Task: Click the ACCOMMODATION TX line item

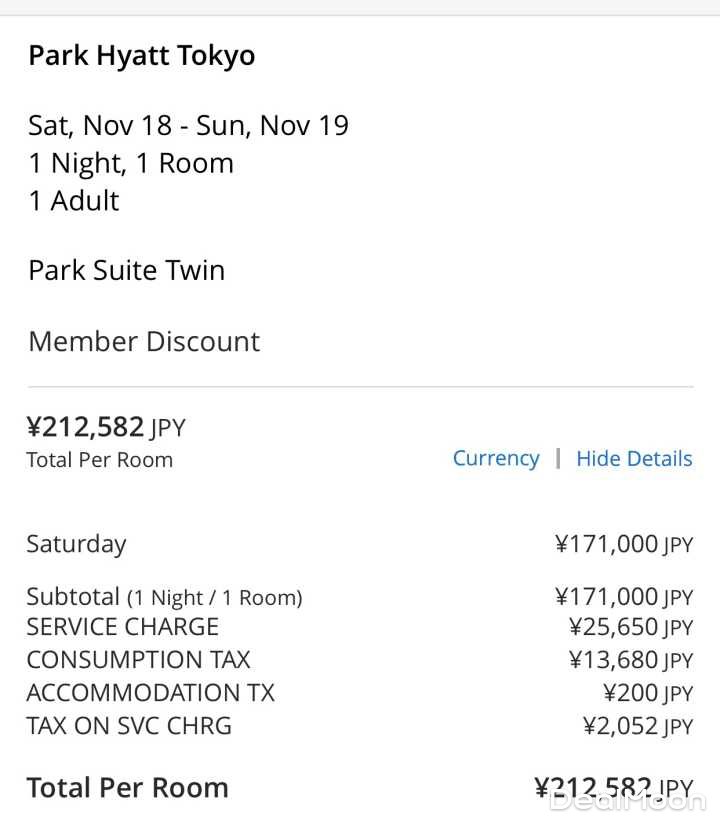Action: pos(150,693)
